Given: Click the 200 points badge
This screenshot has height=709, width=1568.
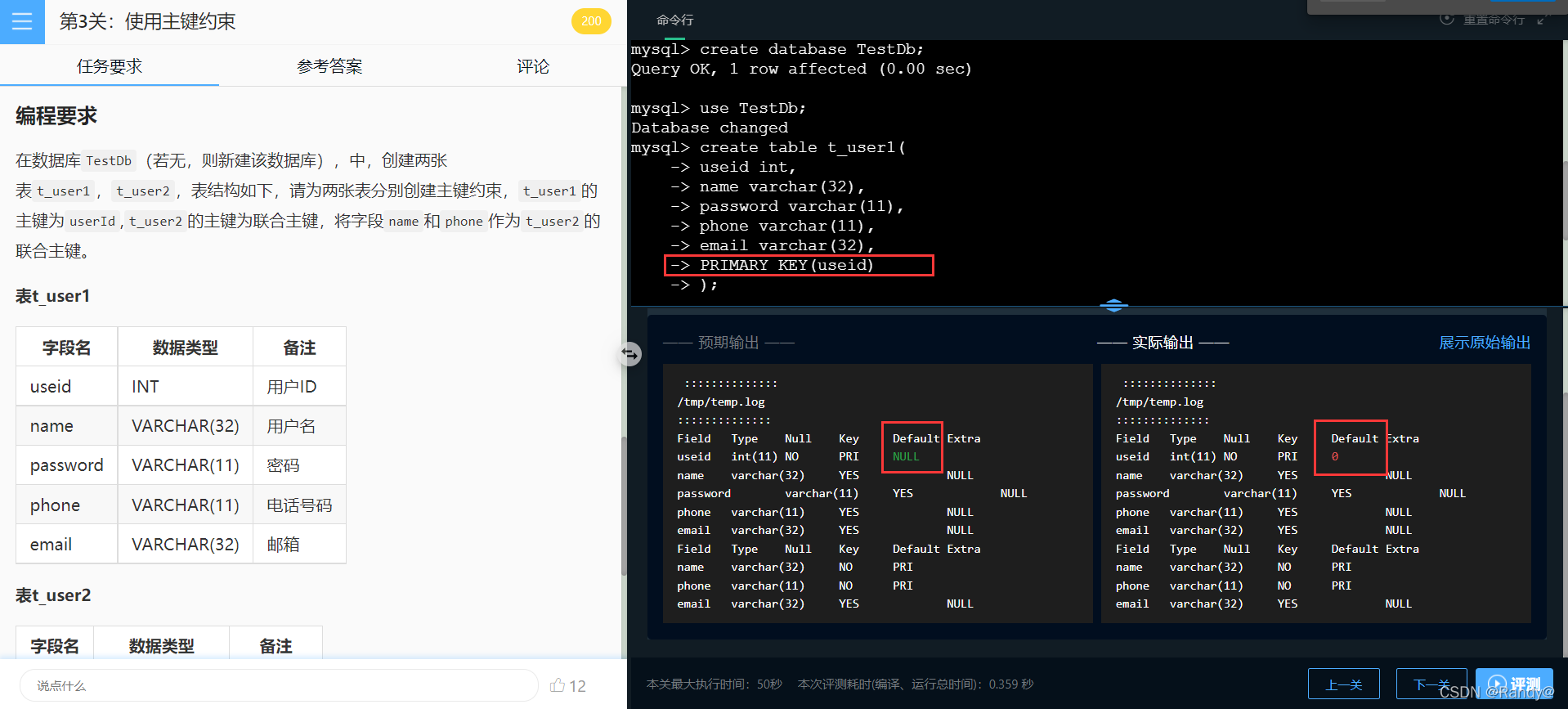Looking at the screenshot, I should pos(591,21).
